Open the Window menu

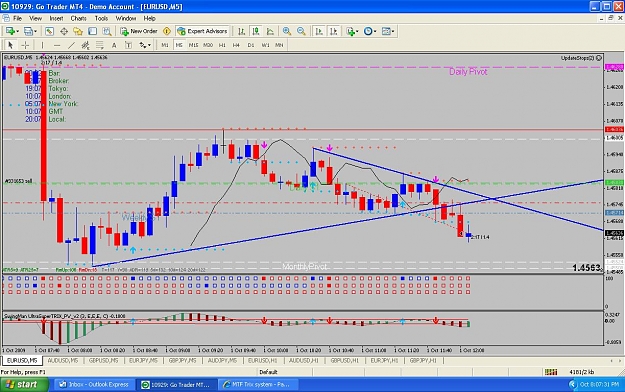coord(126,18)
